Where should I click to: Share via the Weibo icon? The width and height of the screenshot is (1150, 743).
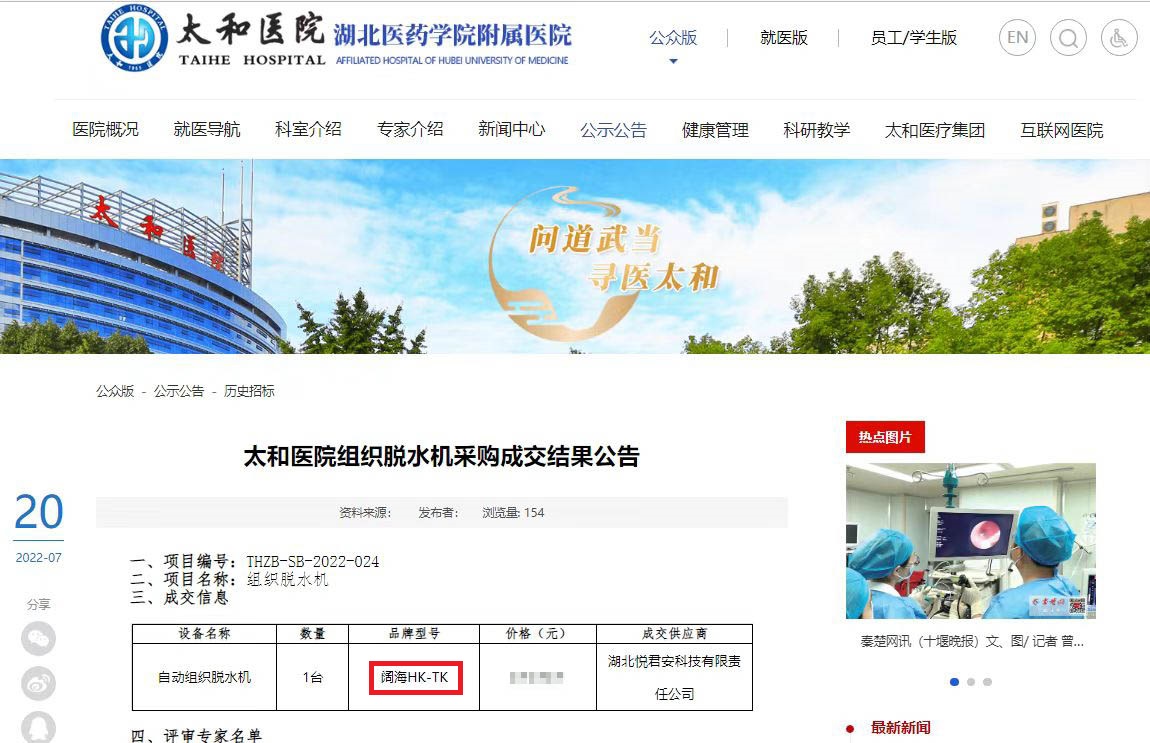(x=39, y=683)
